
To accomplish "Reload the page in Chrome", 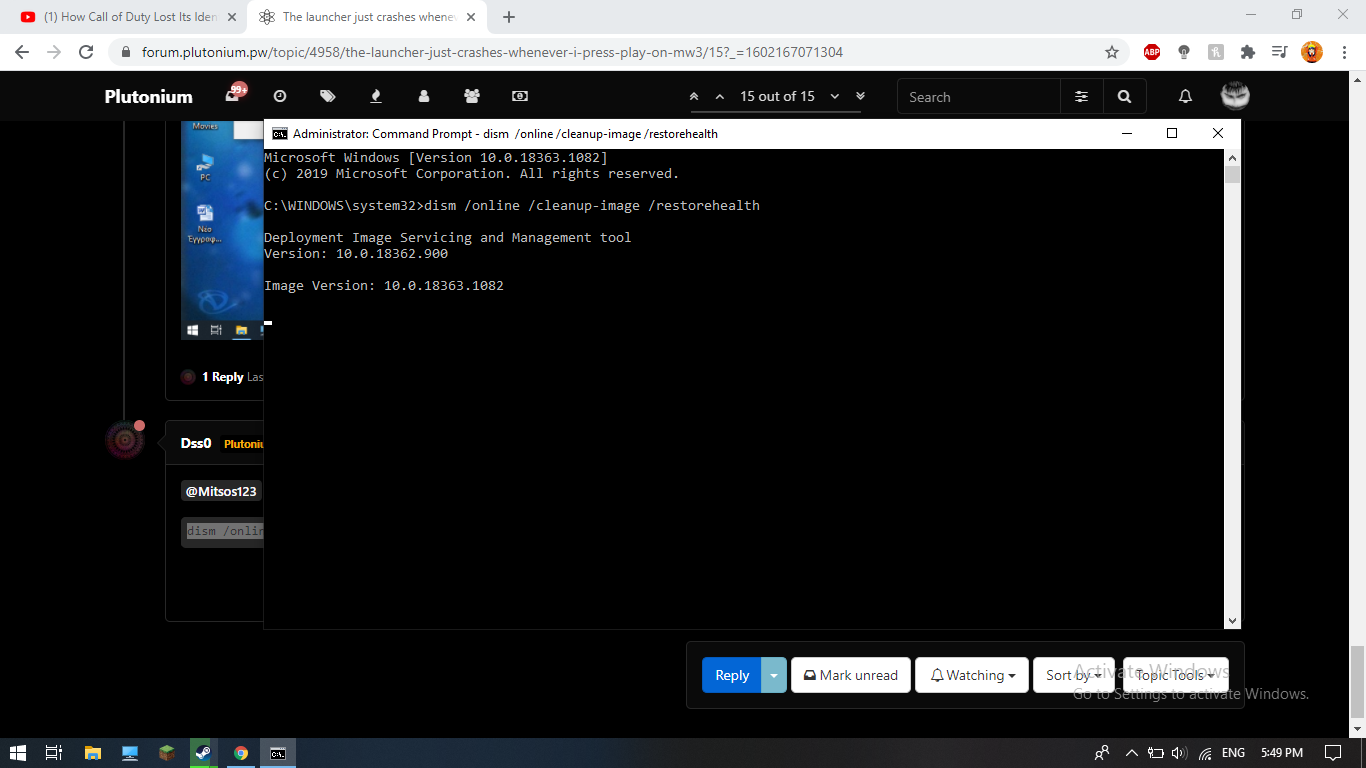I will (86, 52).
